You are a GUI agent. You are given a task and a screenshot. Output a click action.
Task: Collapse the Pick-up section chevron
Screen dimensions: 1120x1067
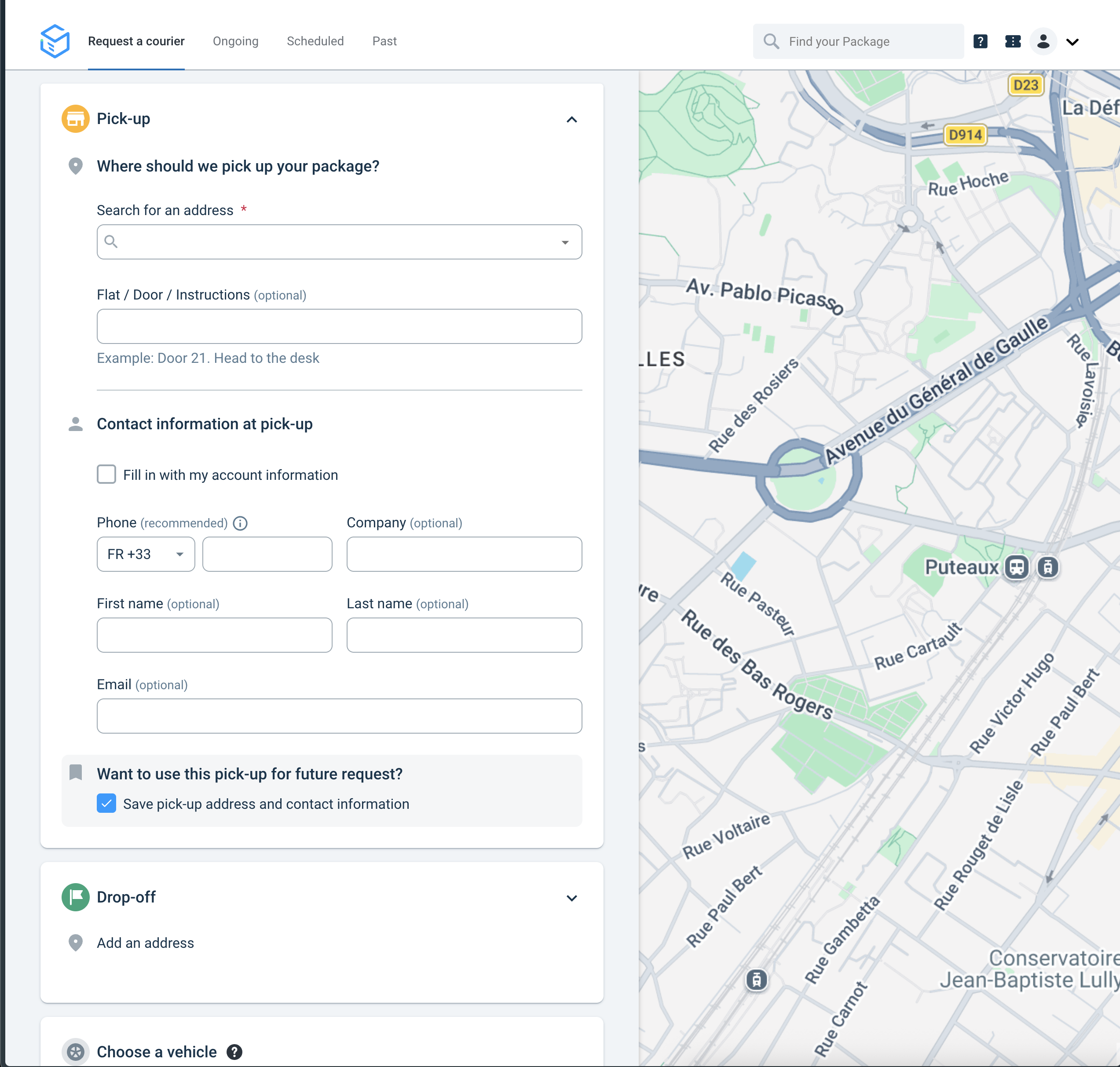[572, 120]
